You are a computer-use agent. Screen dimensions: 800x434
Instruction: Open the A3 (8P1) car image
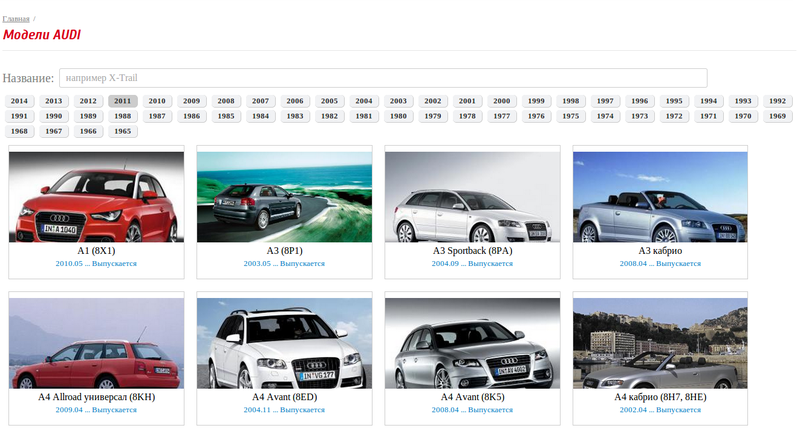pyautogui.click(x=284, y=197)
